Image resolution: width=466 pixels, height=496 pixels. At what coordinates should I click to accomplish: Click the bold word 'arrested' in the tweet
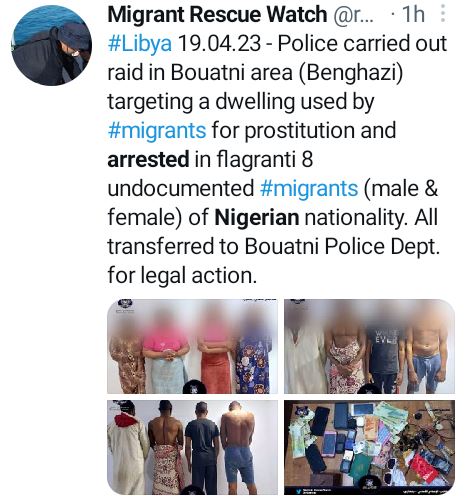[x=148, y=159]
